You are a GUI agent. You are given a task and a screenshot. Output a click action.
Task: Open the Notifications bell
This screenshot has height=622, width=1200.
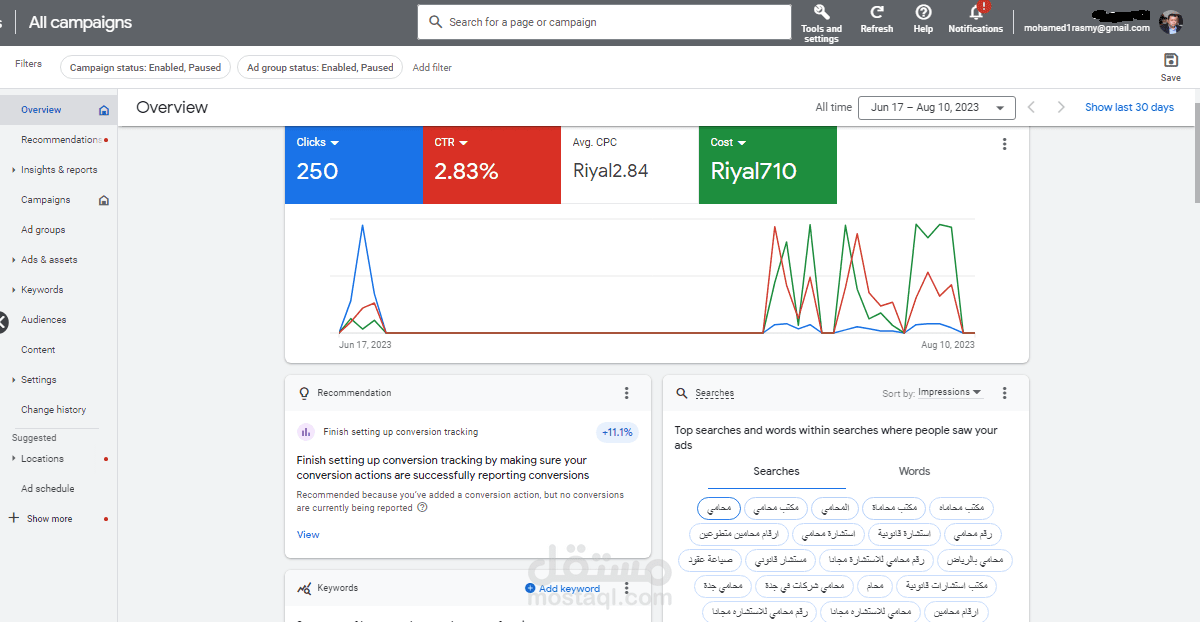point(977,12)
